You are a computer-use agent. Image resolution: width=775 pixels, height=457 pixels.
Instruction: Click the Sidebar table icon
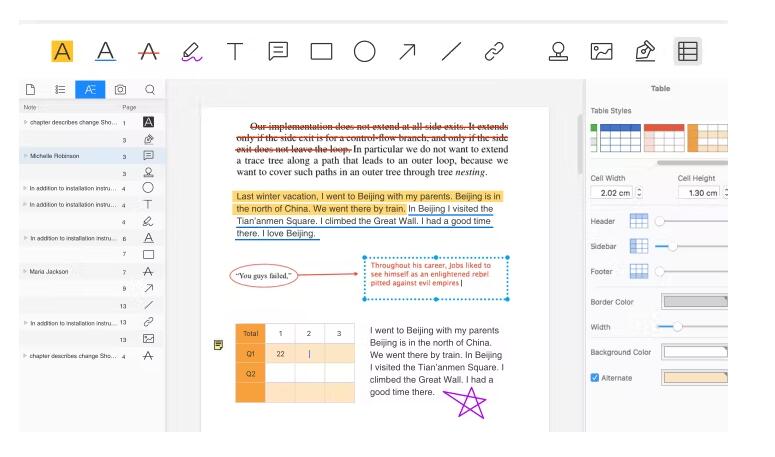click(x=639, y=246)
